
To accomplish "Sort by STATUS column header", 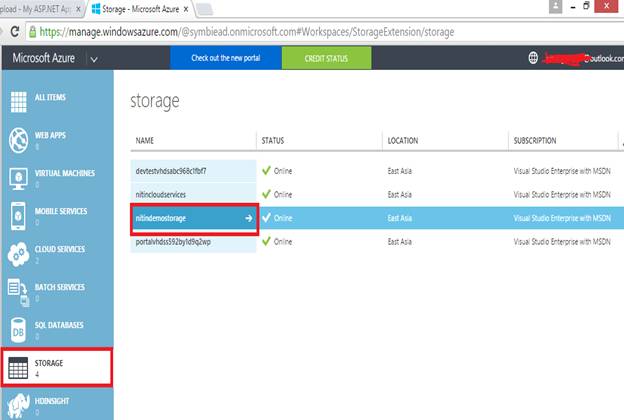I will [x=273, y=141].
